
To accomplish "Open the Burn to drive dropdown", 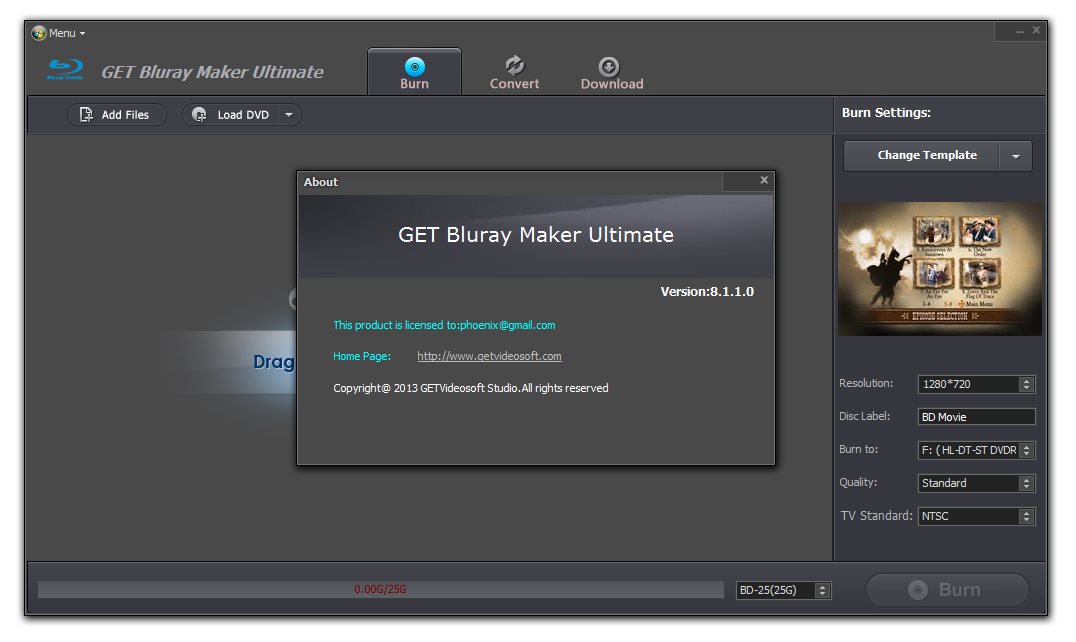I will pyautogui.click(x=976, y=450).
